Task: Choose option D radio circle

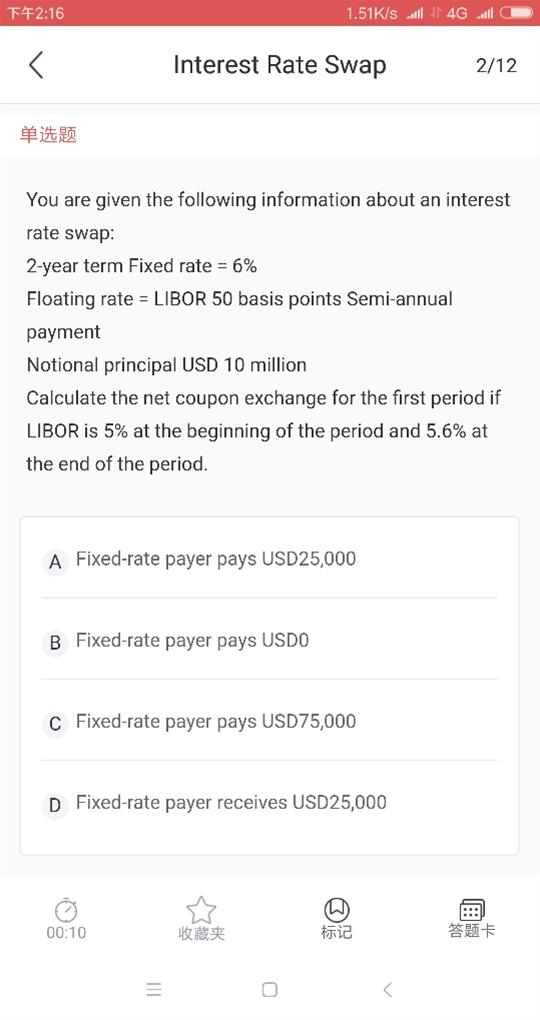Action: click(55, 805)
